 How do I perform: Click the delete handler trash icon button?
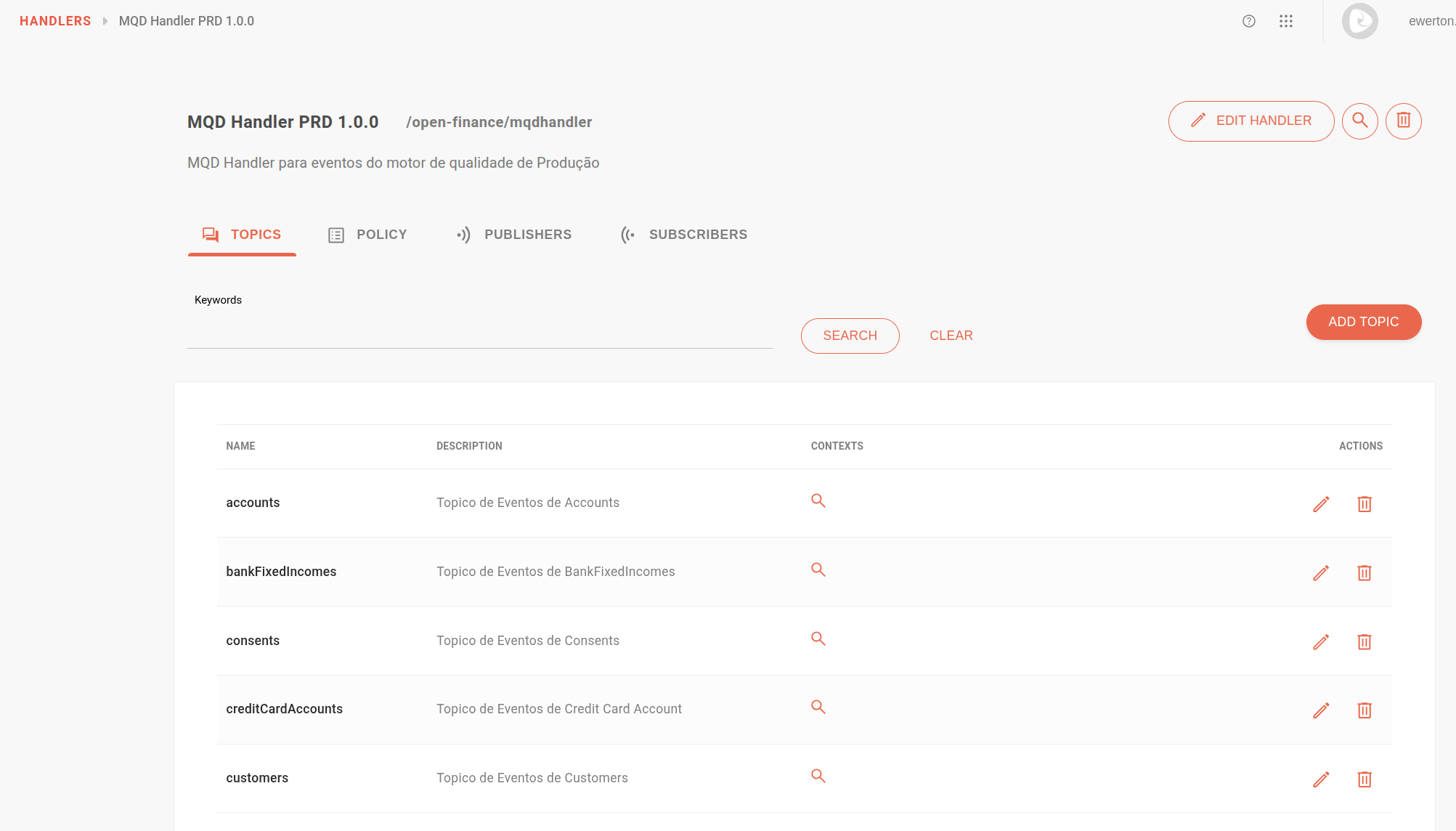[x=1403, y=121]
